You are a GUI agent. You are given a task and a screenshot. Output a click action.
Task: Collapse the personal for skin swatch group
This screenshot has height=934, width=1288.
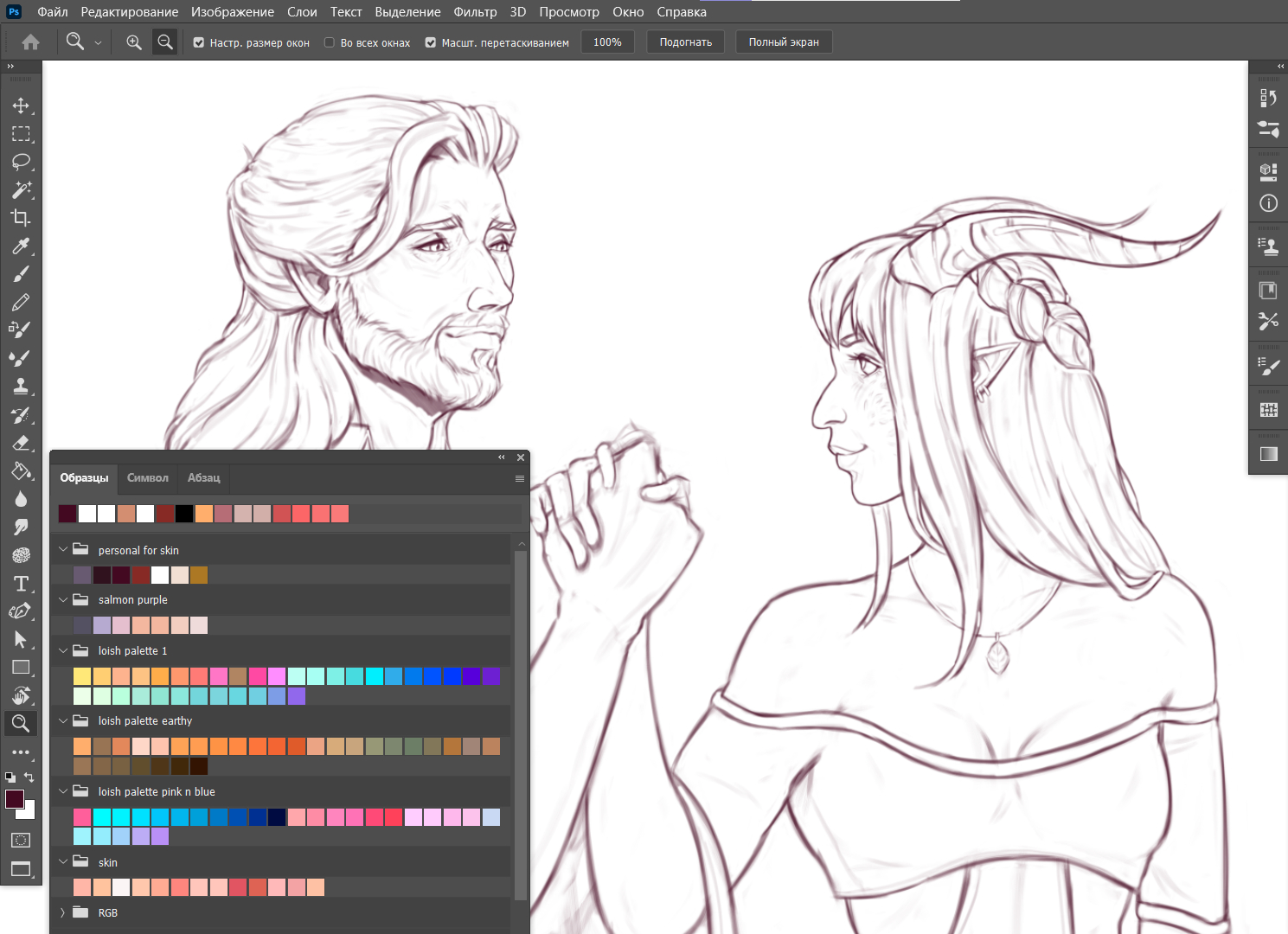(63, 550)
